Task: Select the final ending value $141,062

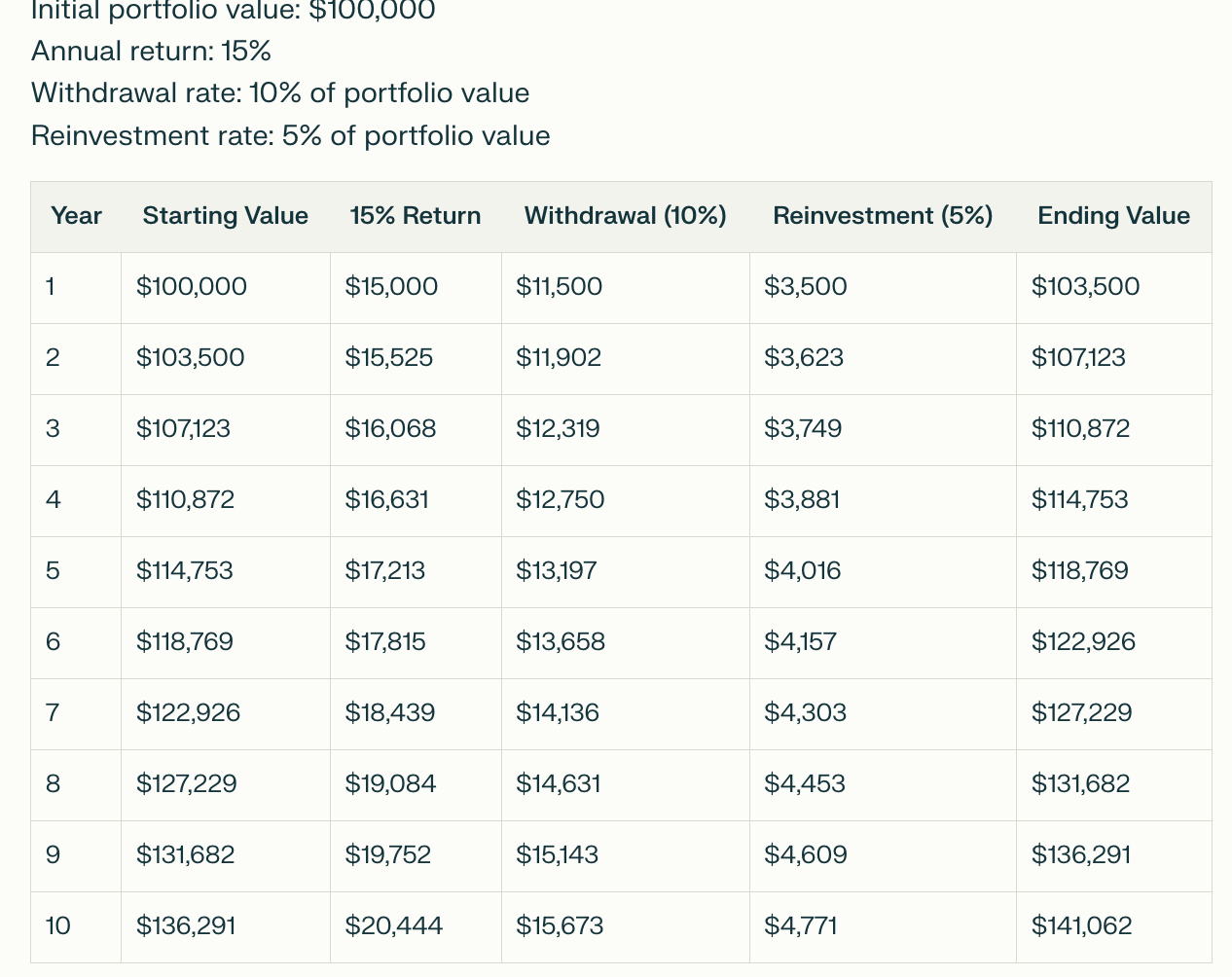Action: coord(1081,926)
